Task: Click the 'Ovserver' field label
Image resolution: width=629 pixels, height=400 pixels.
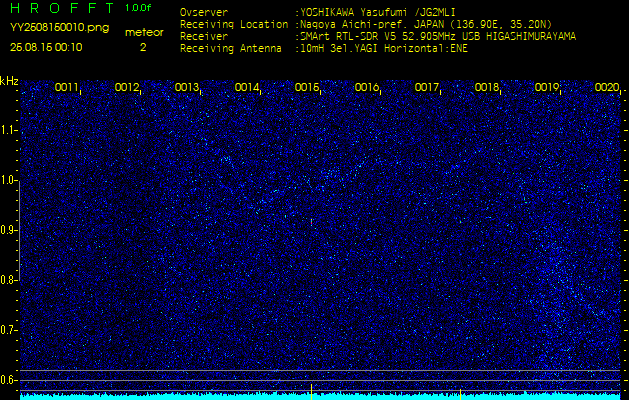Action: [x=204, y=12]
